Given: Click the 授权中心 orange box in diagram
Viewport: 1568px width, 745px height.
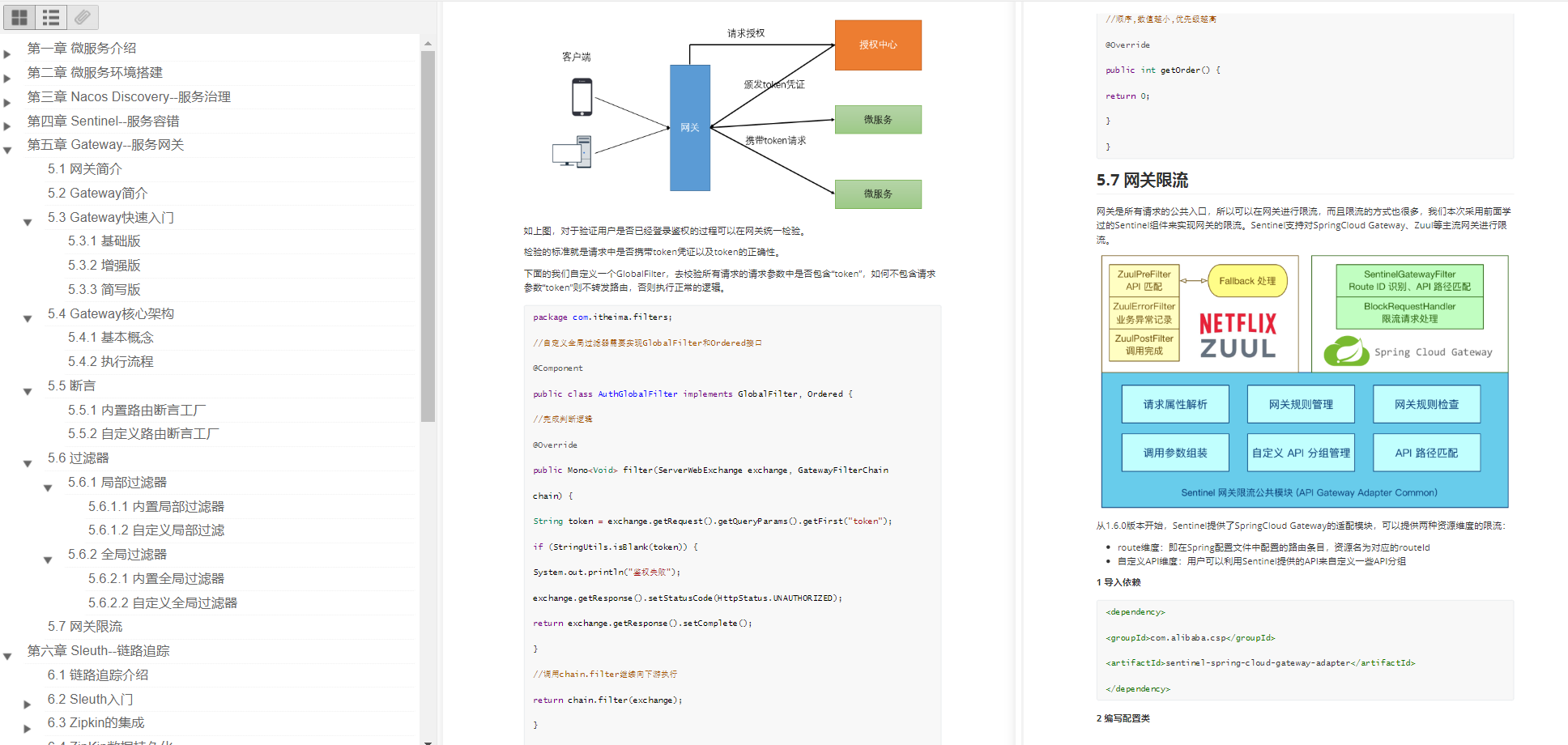Looking at the screenshot, I should (x=878, y=45).
